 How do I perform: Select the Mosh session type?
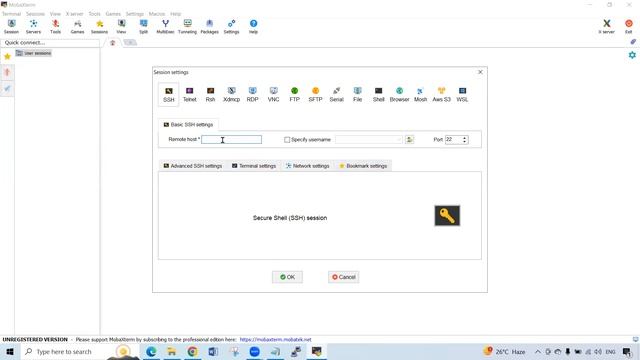[420, 94]
